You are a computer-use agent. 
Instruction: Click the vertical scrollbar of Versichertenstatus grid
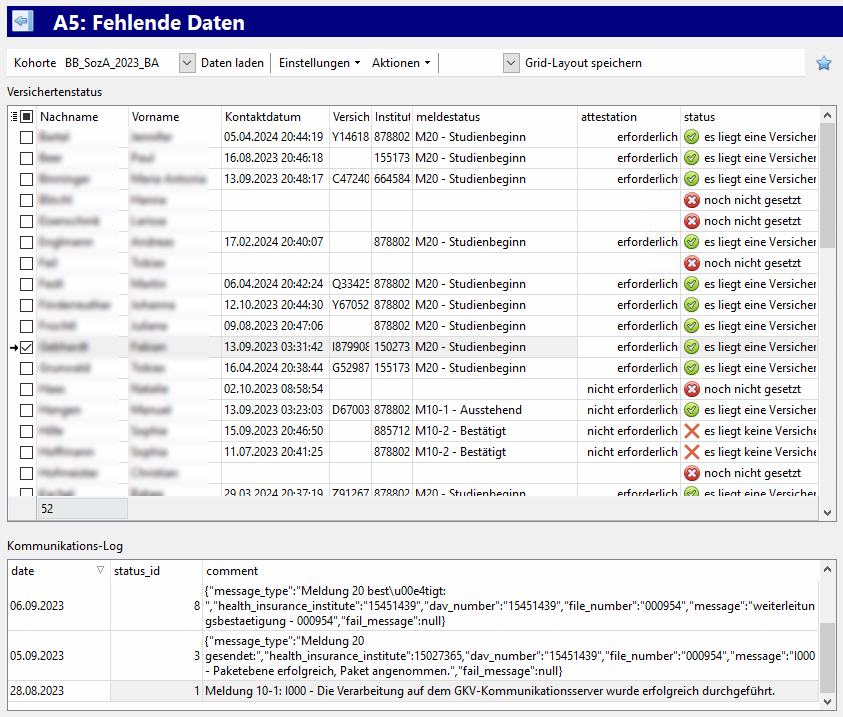[x=827, y=300]
